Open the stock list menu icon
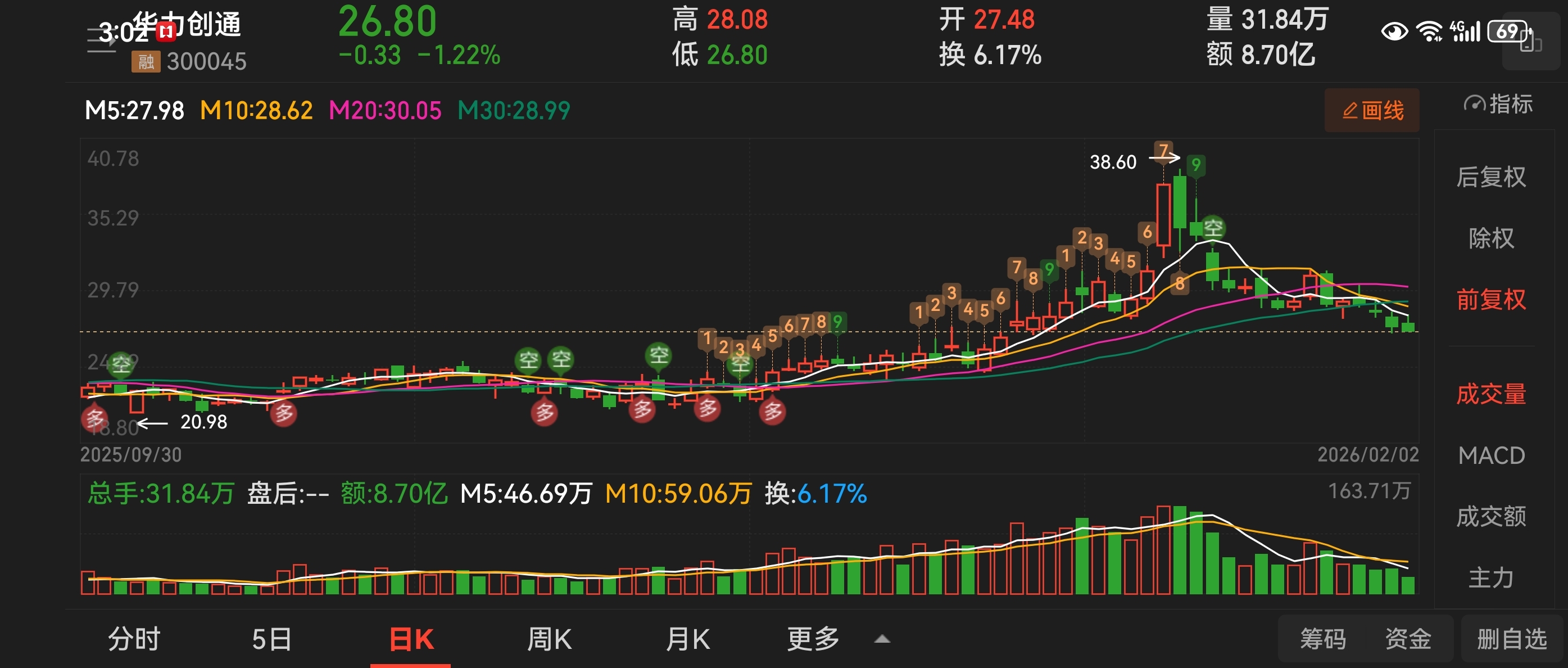The height and width of the screenshot is (668, 1568). [101, 40]
